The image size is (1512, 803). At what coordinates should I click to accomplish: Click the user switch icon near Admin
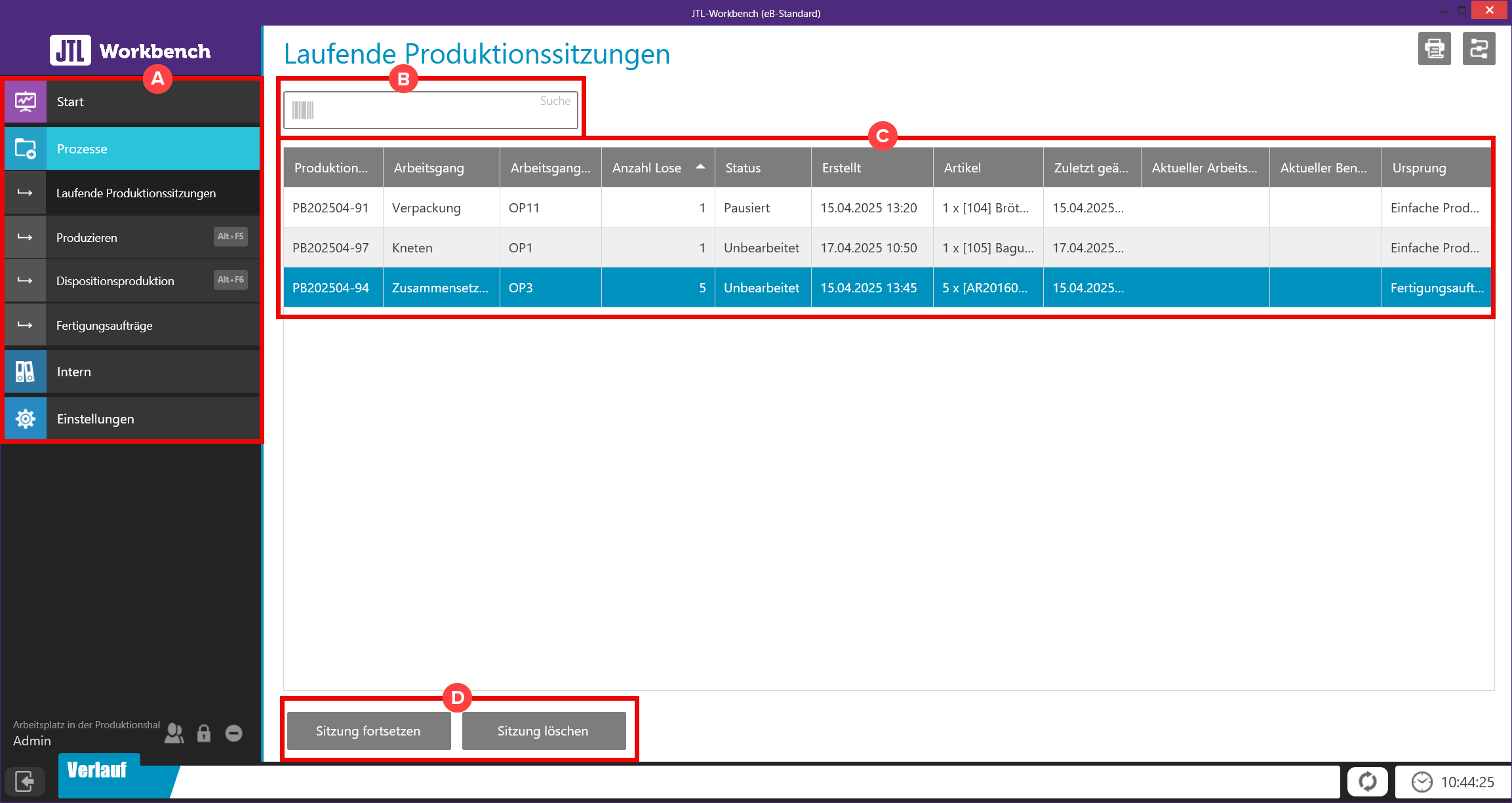[174, 733]
